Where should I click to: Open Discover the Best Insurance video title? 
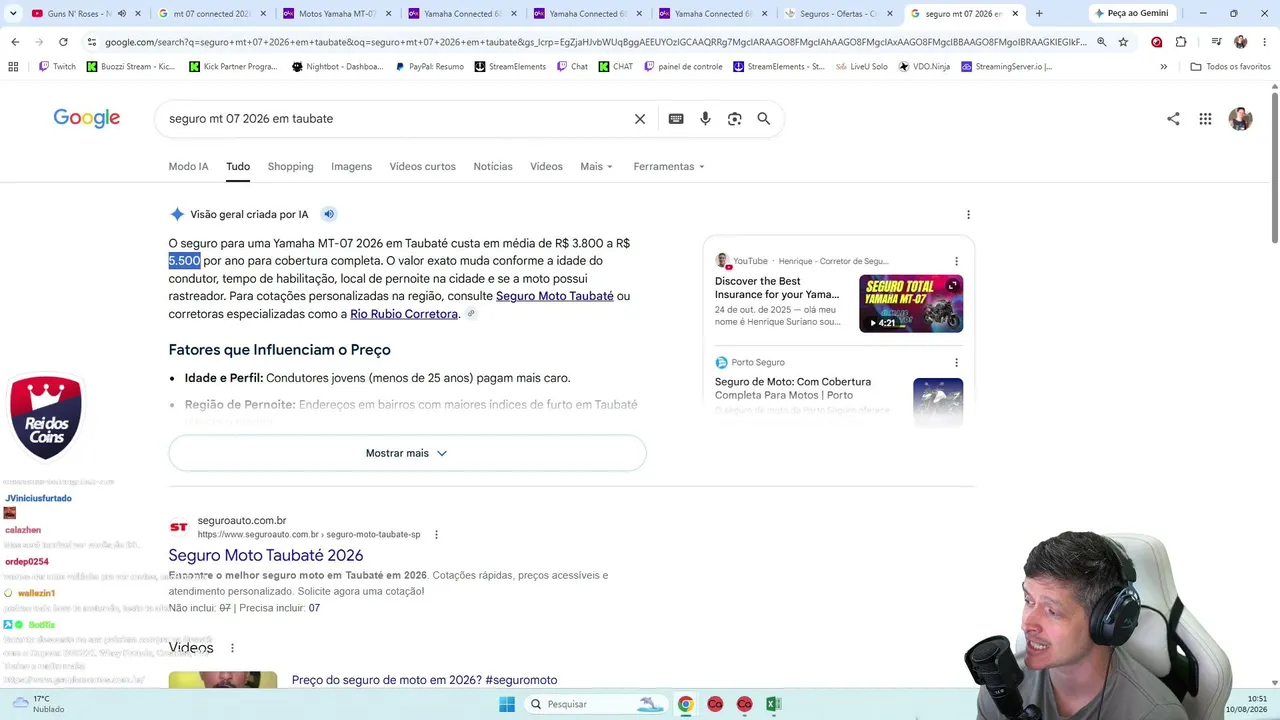(x=777, y=288)
